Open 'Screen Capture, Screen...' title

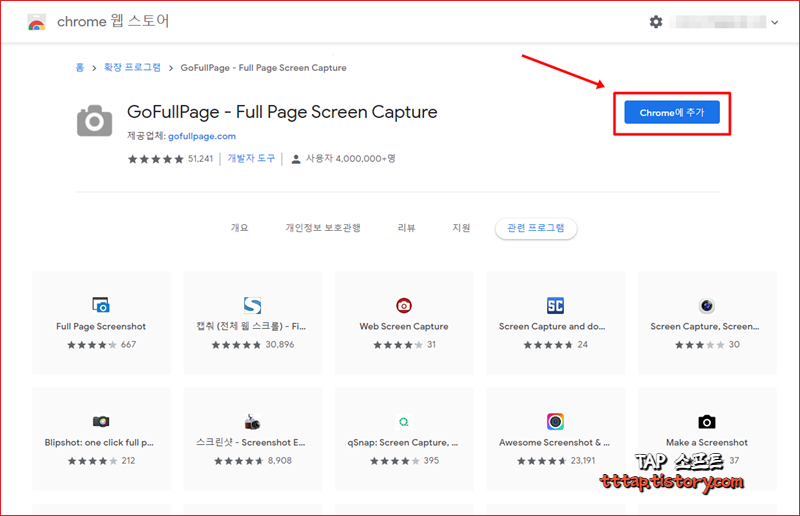tap(705, 326)
